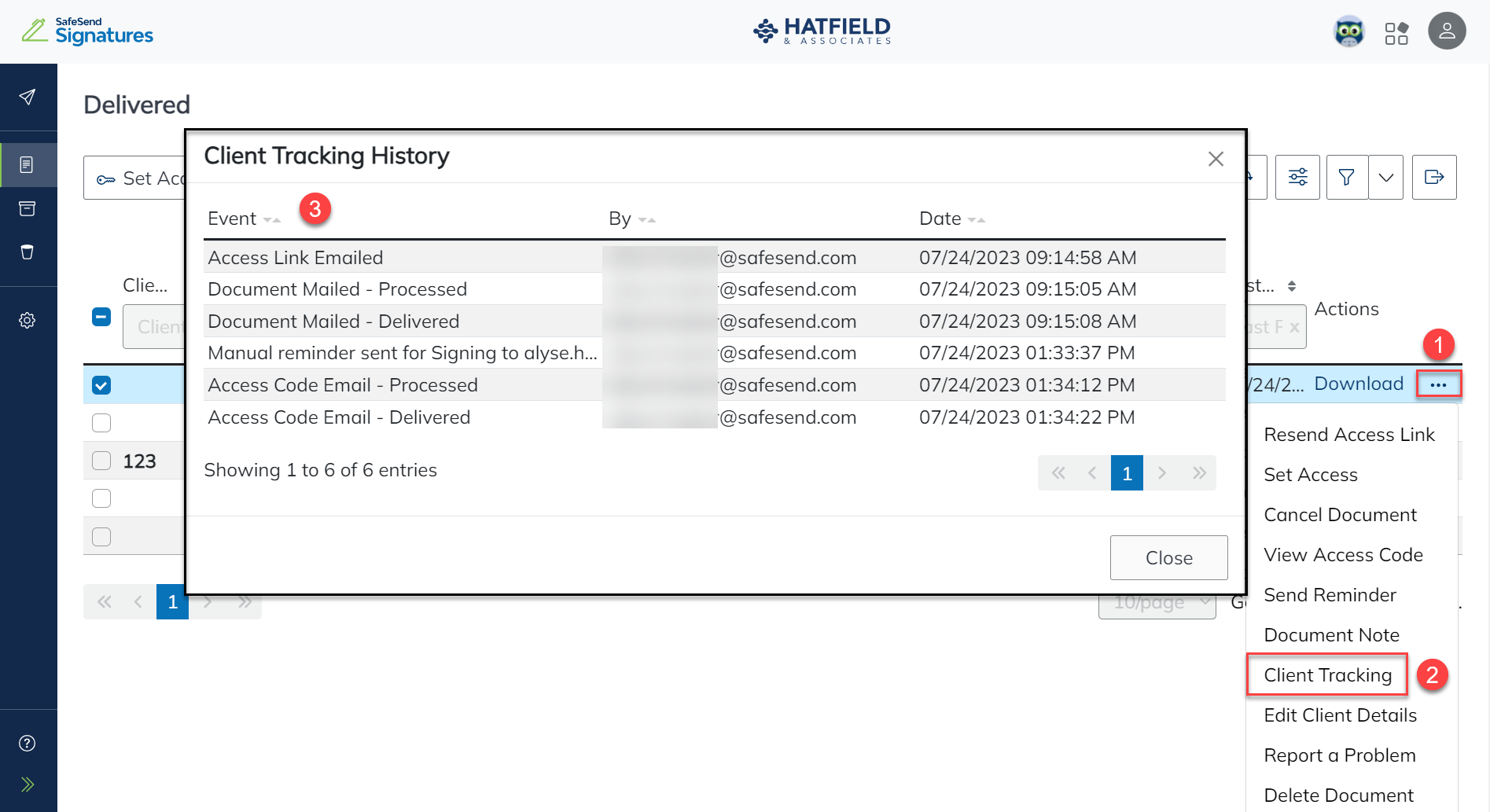Open the column settings sliders icon

point(1297,177)
